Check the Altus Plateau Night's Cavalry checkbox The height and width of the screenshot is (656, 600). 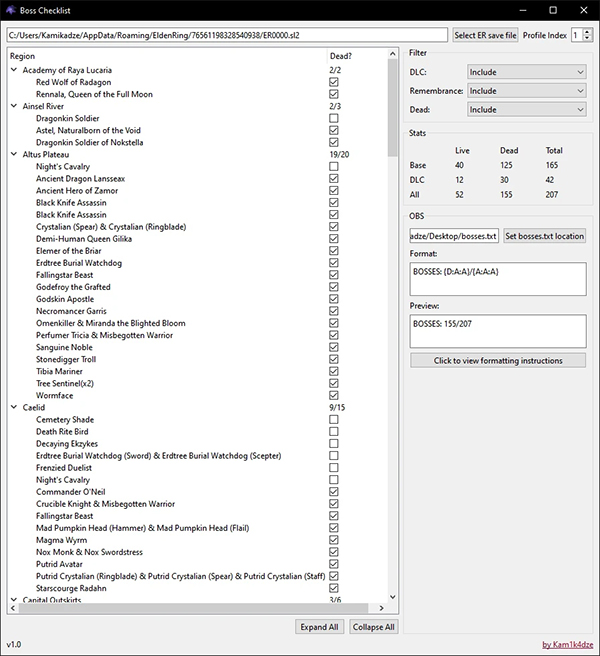click(333, 167)
